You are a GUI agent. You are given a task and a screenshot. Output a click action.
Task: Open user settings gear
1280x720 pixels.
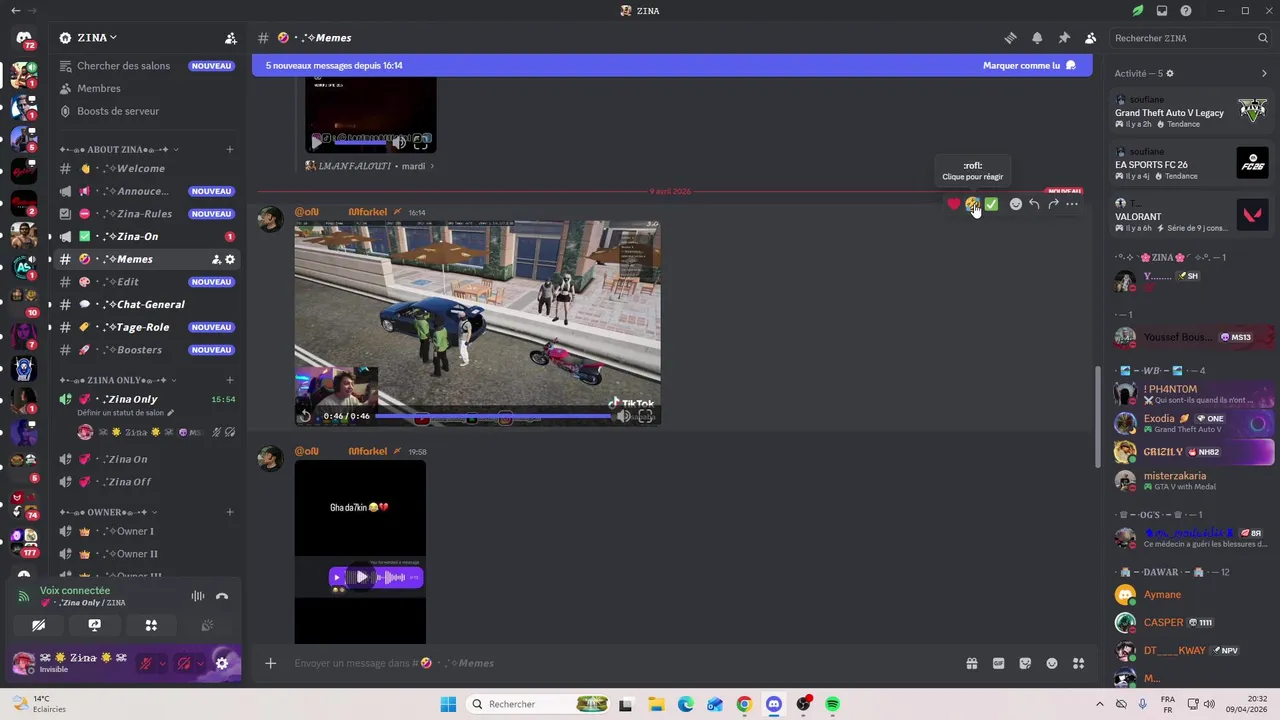222,663
